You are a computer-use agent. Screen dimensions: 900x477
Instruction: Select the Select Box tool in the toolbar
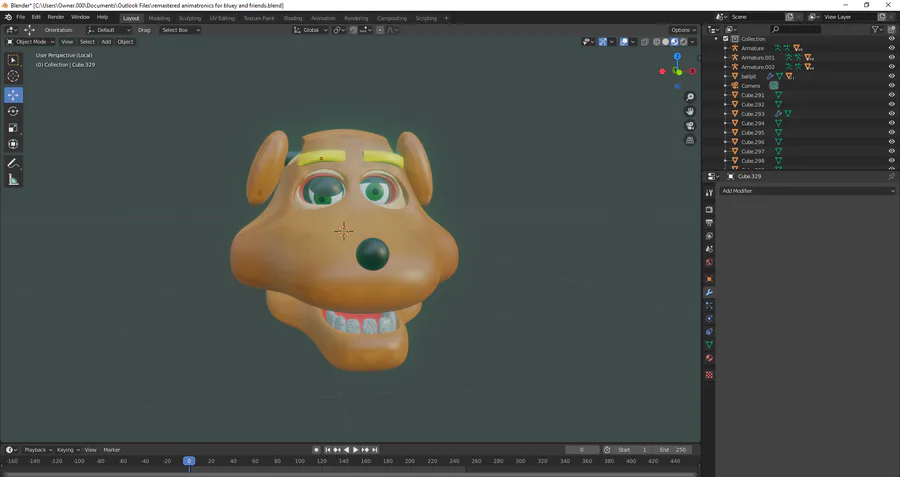click(x=13, y=60)
